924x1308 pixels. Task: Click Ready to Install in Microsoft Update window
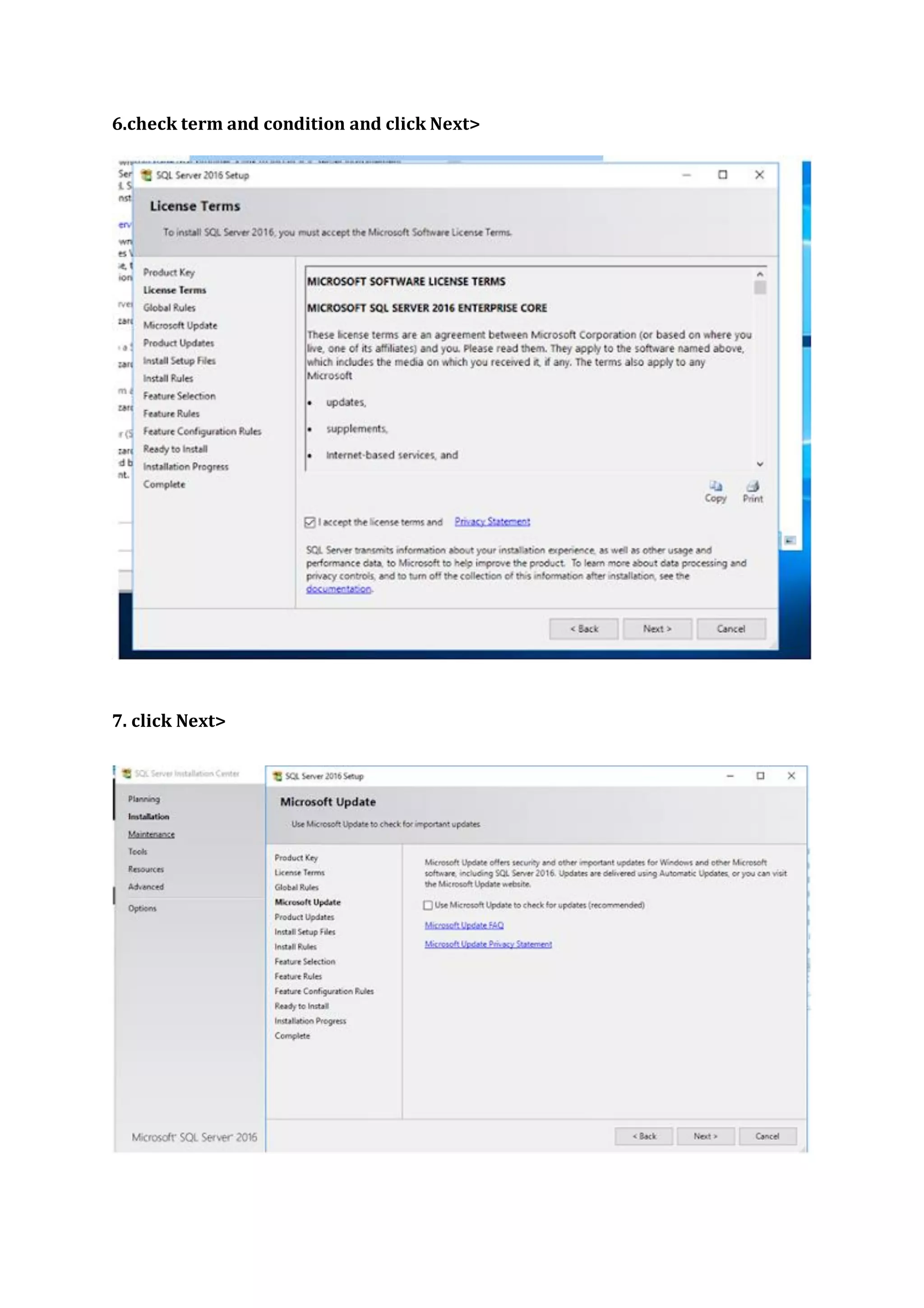coord(301,1006)
